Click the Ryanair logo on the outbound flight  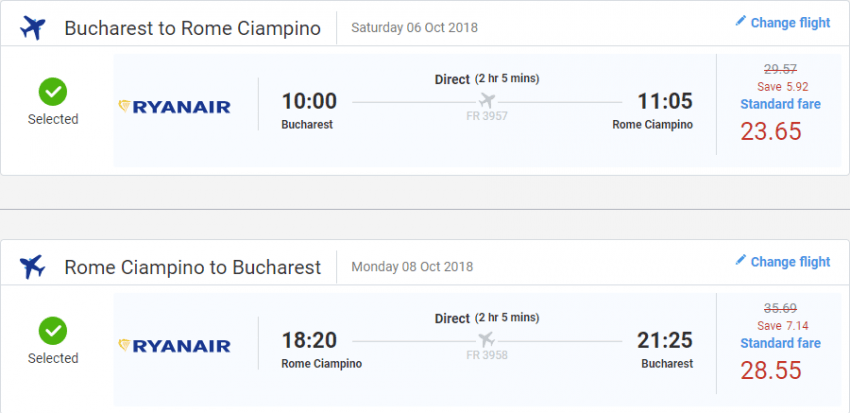pyautogui.click(x=175, y=107)
